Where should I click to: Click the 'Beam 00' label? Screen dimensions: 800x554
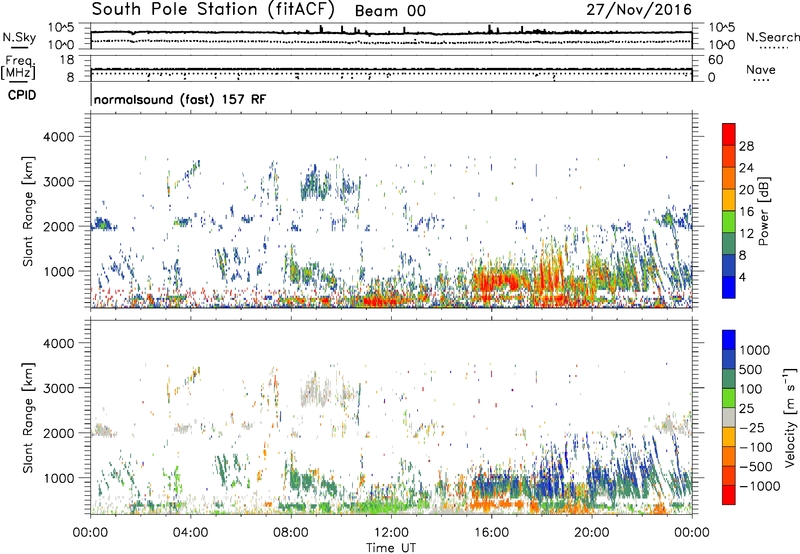[390, 11]
